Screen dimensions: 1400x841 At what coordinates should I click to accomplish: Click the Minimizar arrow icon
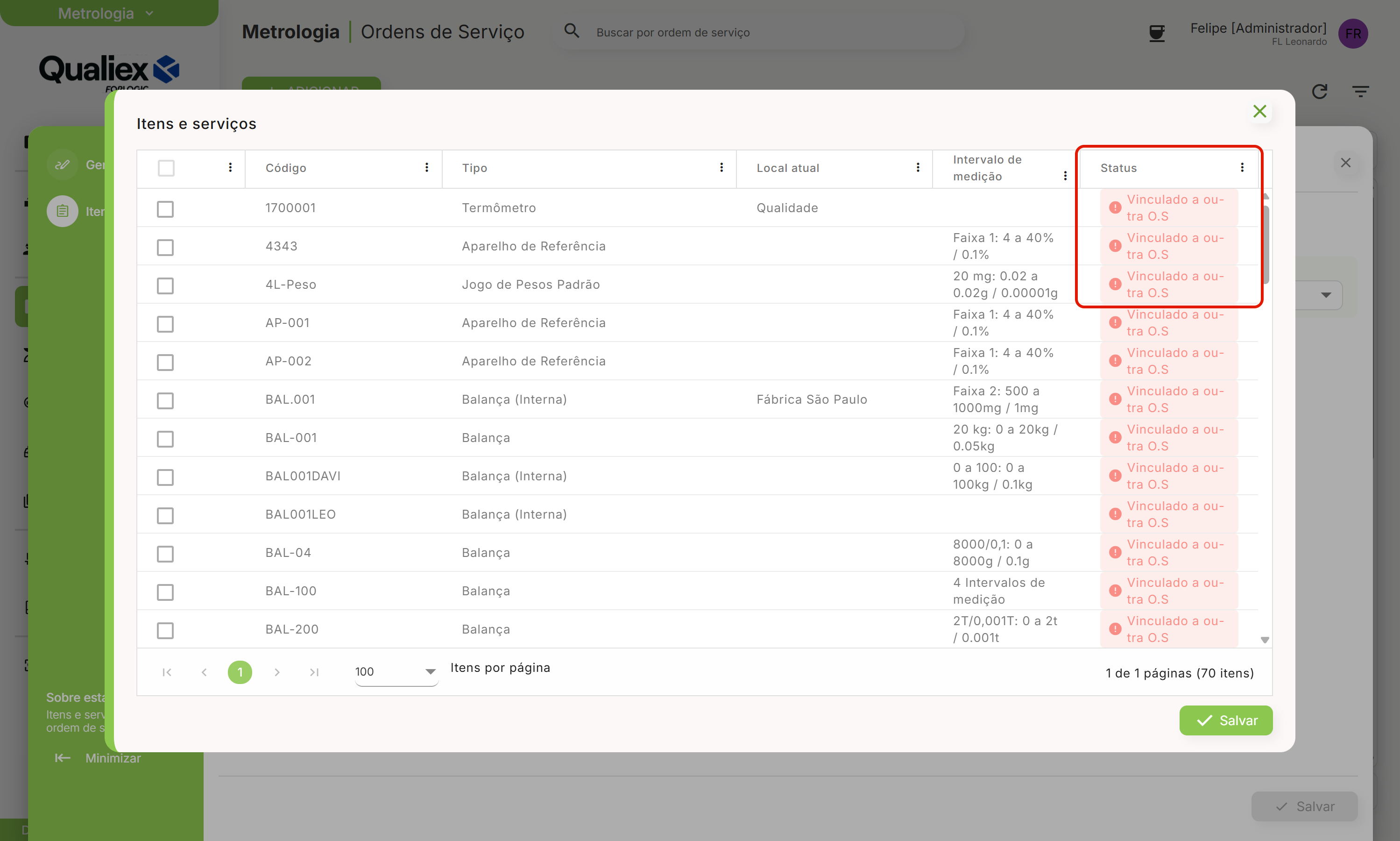(62, 758)
